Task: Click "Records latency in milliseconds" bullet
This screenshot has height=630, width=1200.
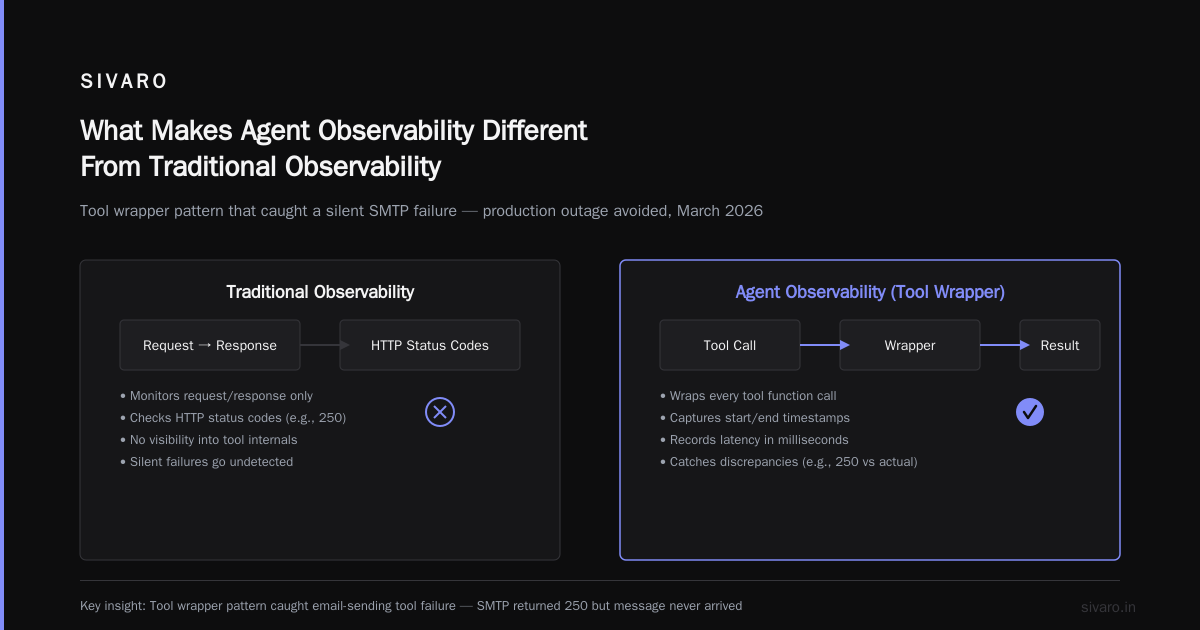Action: [x=754, y=440]
